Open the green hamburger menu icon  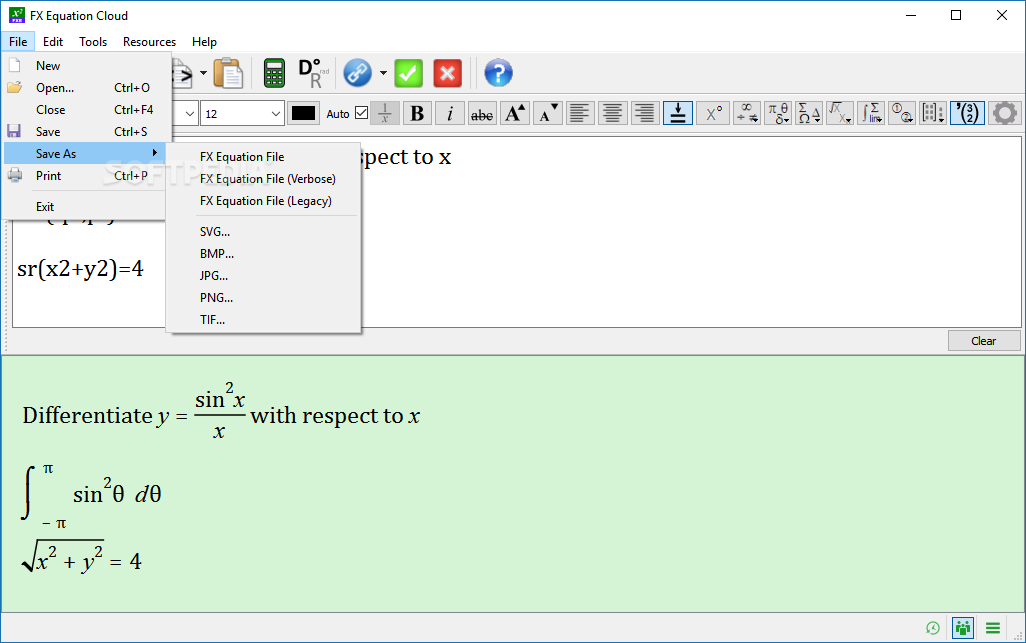pos(993,628)
